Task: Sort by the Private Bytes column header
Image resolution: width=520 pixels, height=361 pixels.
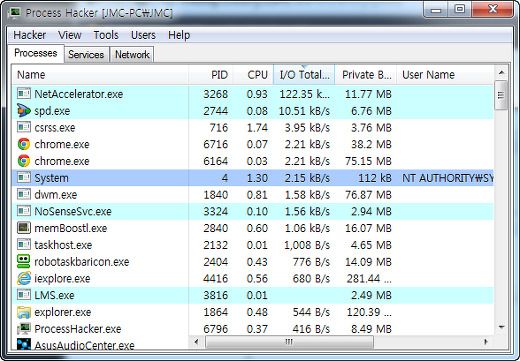Action: point(365,75)
